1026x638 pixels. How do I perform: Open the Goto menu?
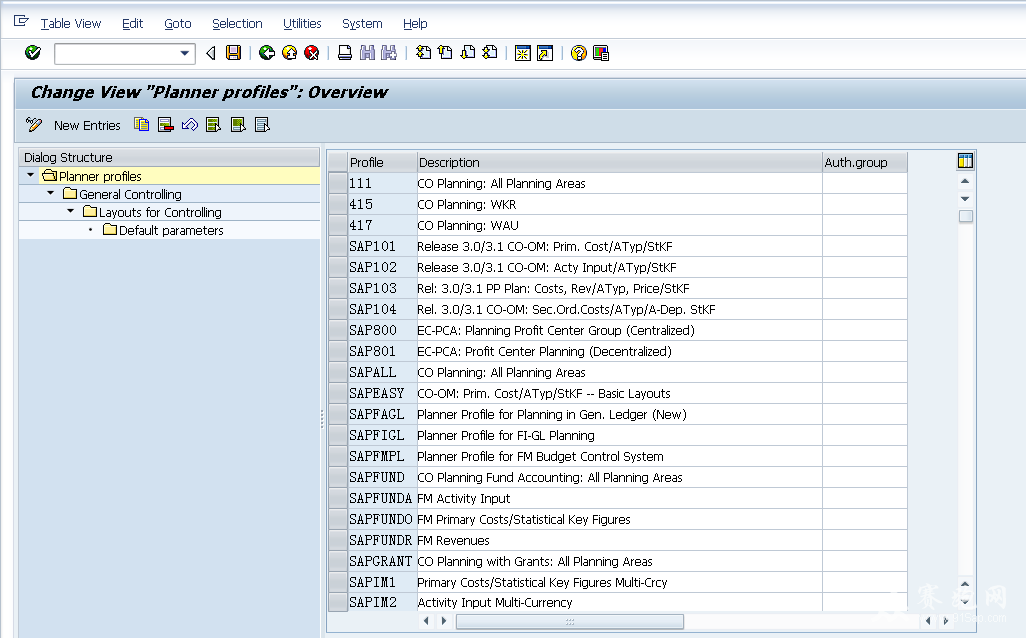pyautogui.click(x=177, y=24)
